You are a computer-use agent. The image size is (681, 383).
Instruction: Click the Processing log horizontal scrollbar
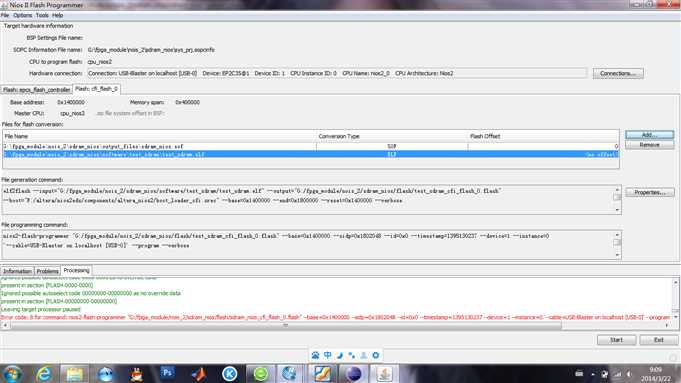click(286, 325)
